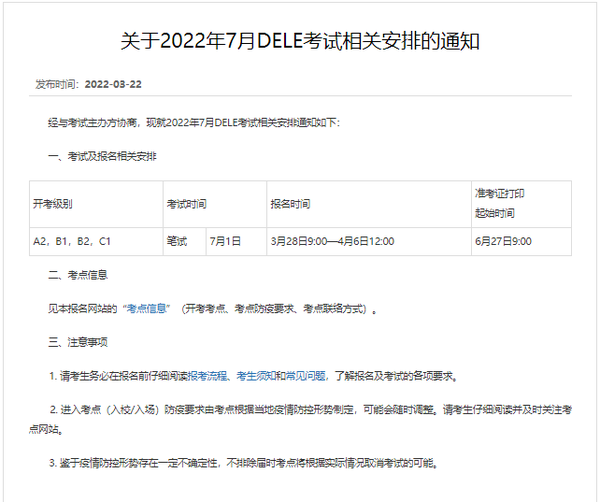Click the 开考级别 table header

96,204
